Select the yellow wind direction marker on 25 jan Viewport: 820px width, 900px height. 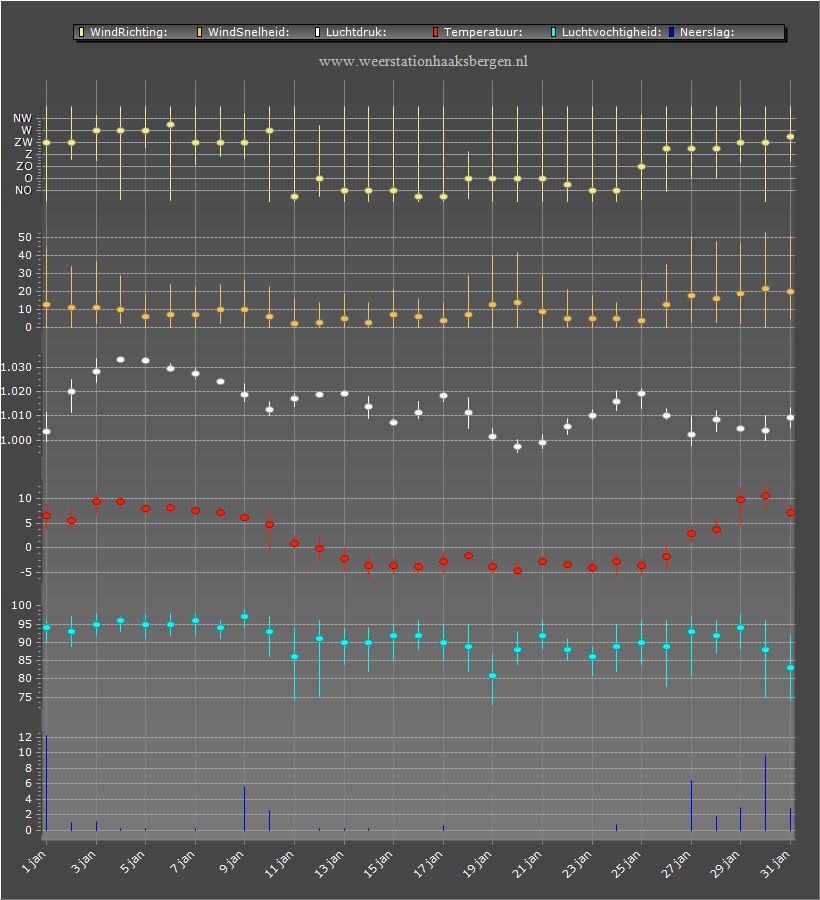point(642,166)
